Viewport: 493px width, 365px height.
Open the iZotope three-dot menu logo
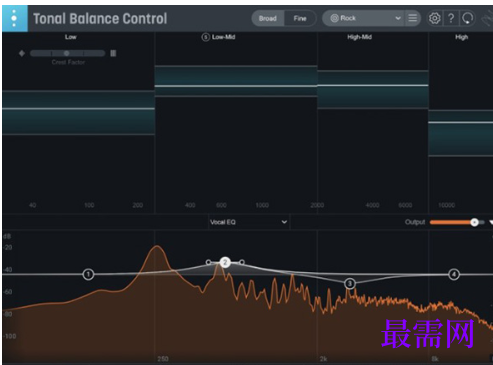tap(14, 18)
